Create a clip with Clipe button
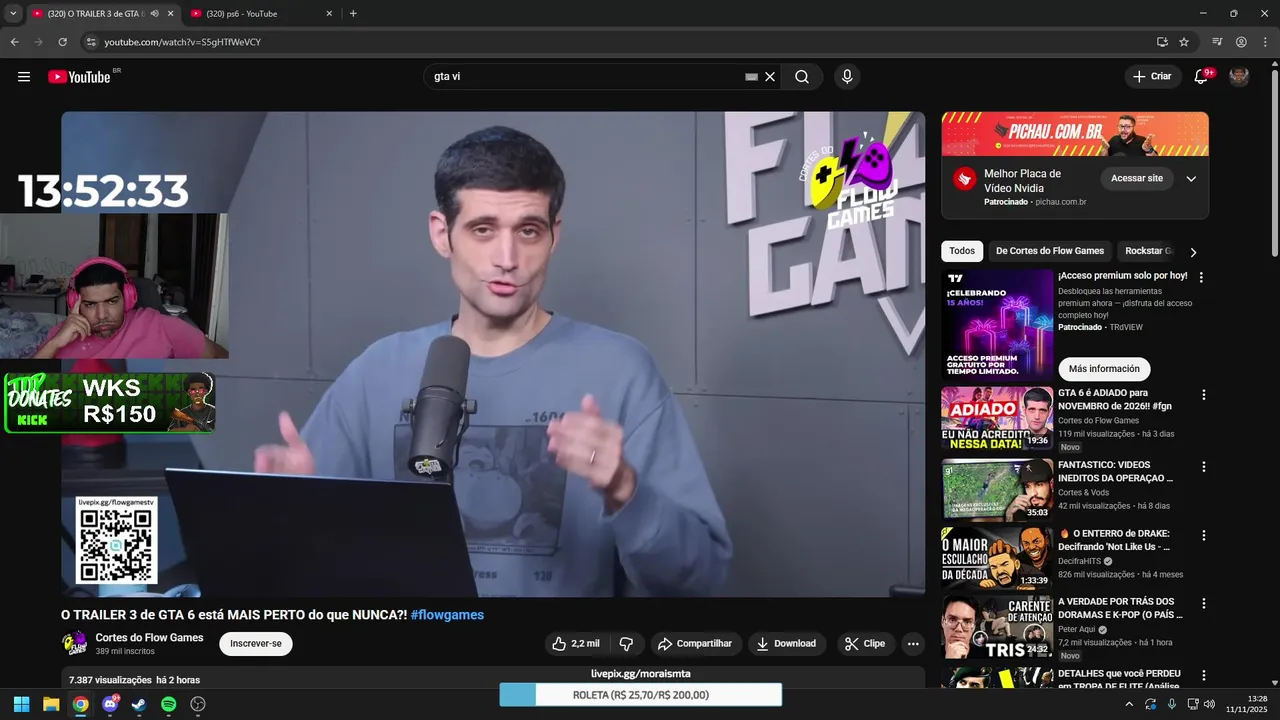Screen dimensions: 1280x720 pos(865,644)
